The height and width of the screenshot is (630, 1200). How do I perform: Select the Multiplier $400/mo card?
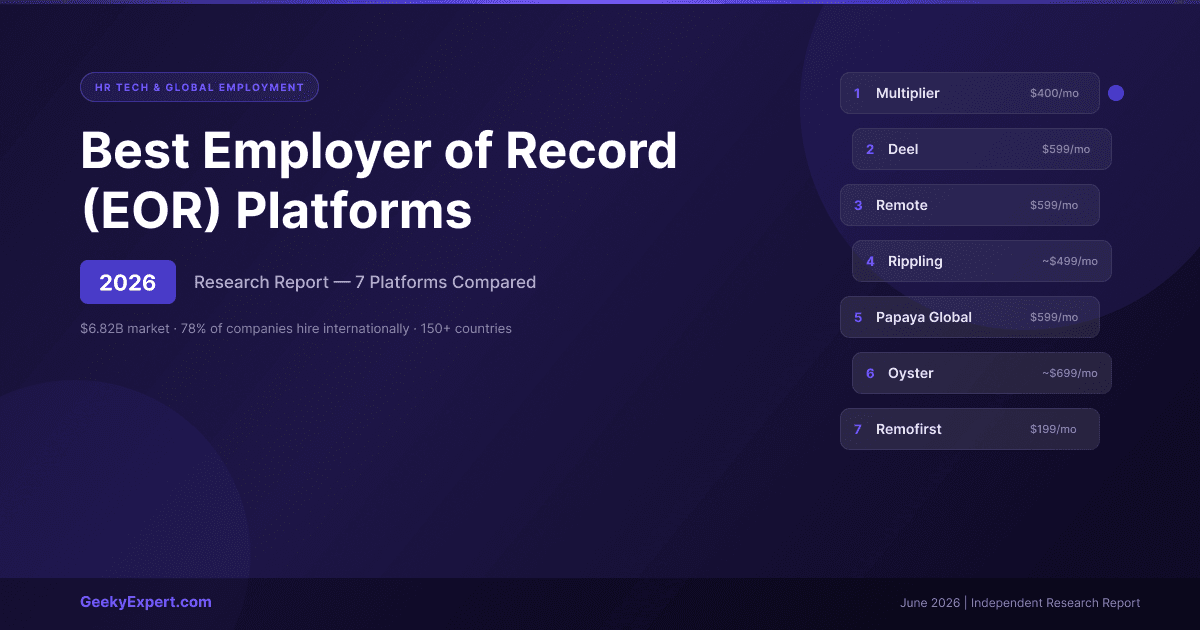coord(970,93)
